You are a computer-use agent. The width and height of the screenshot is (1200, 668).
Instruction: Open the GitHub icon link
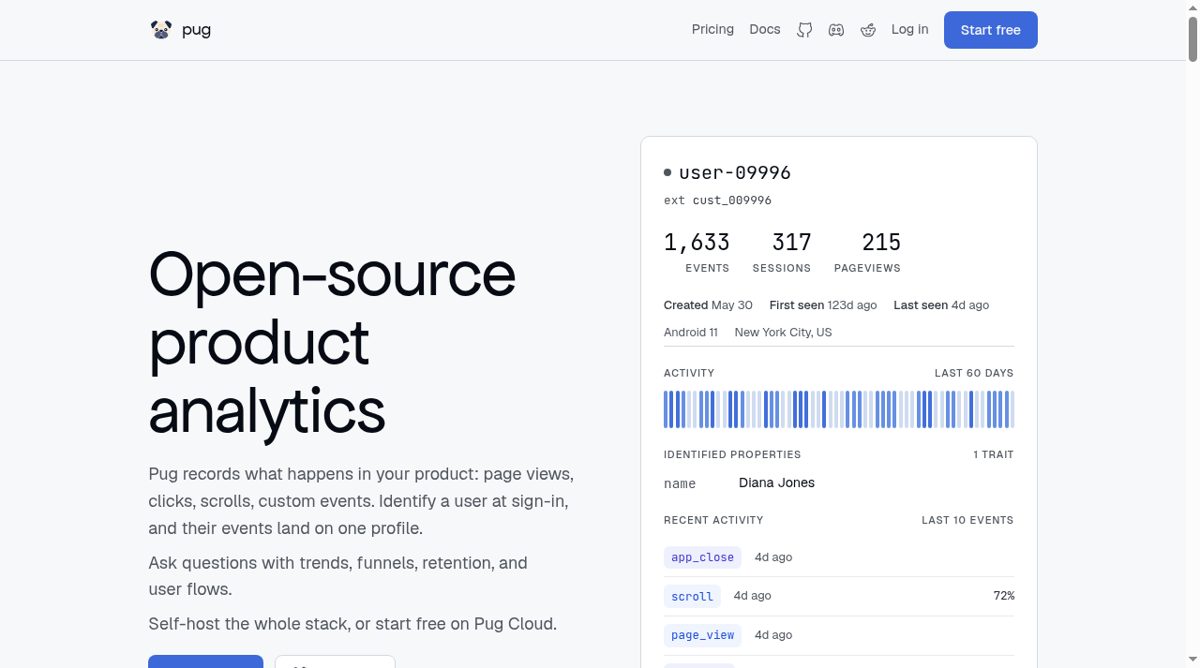(x=804, y=30)
